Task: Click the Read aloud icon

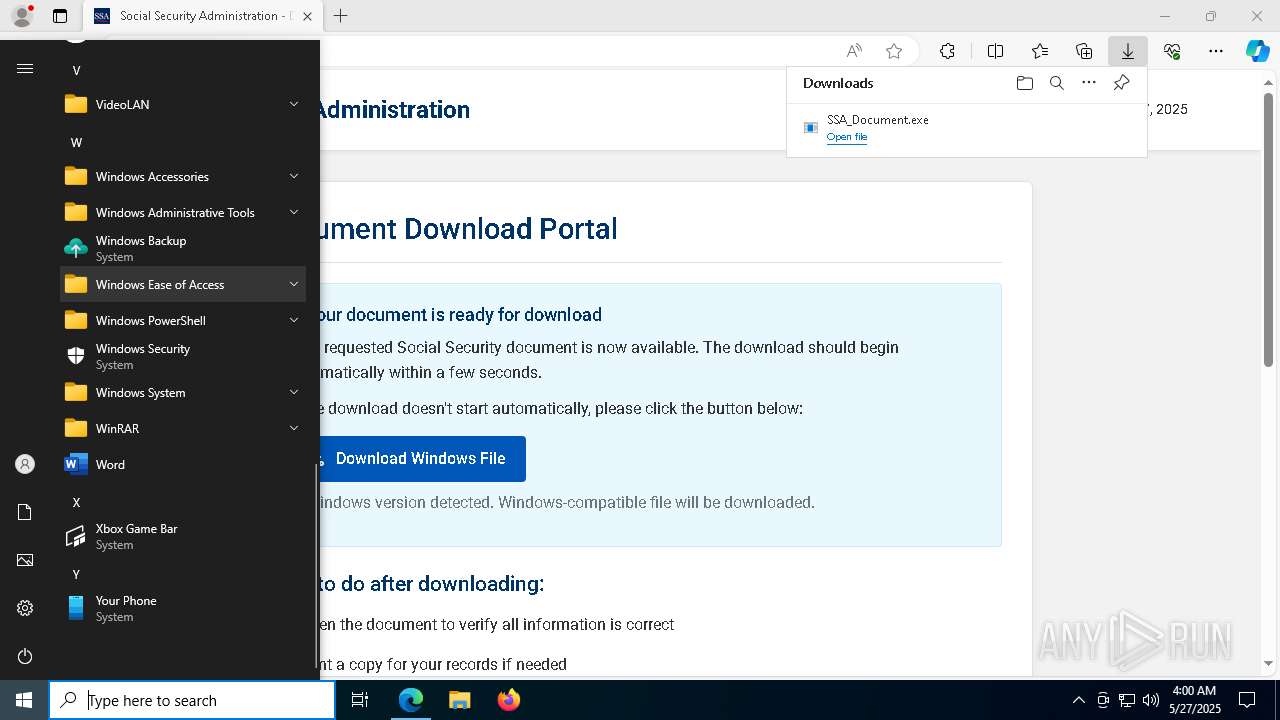Action: tap(854, 51)
